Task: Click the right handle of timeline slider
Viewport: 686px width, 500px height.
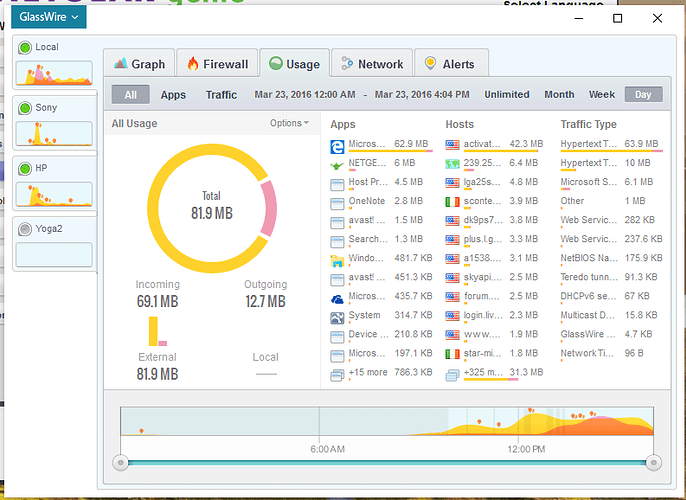Action: (x=654, y=462)
